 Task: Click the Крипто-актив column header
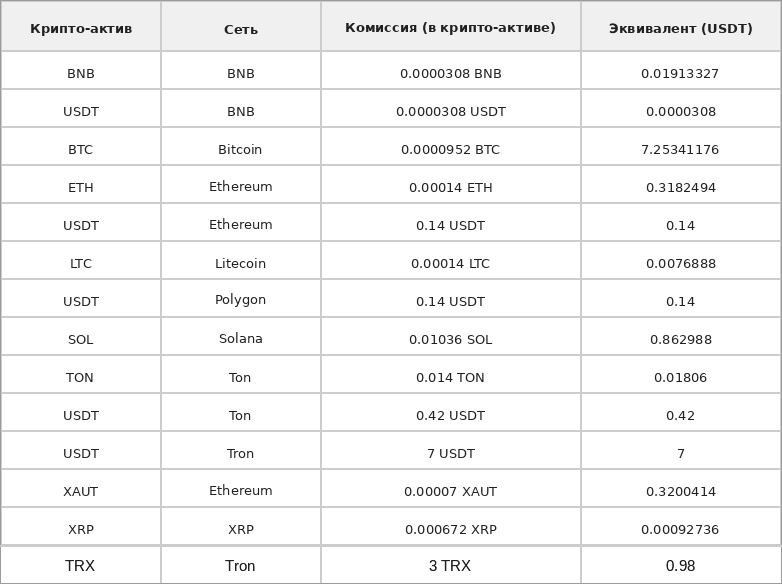point(81,28)
